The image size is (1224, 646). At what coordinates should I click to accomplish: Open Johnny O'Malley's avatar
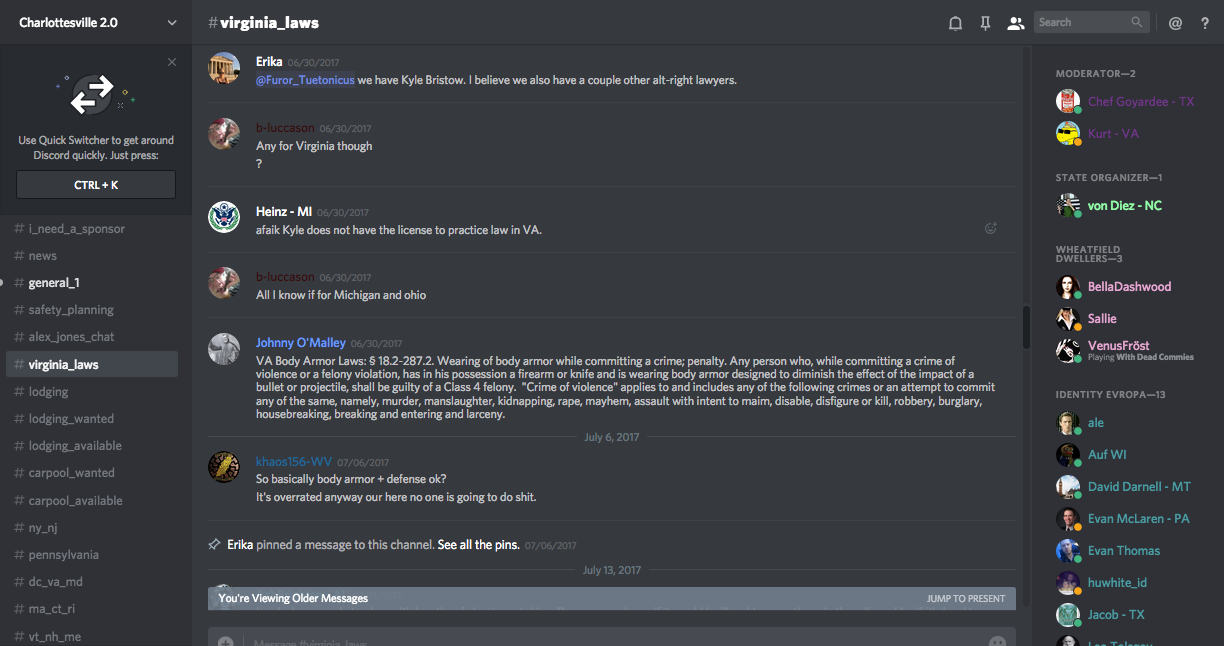224,349
